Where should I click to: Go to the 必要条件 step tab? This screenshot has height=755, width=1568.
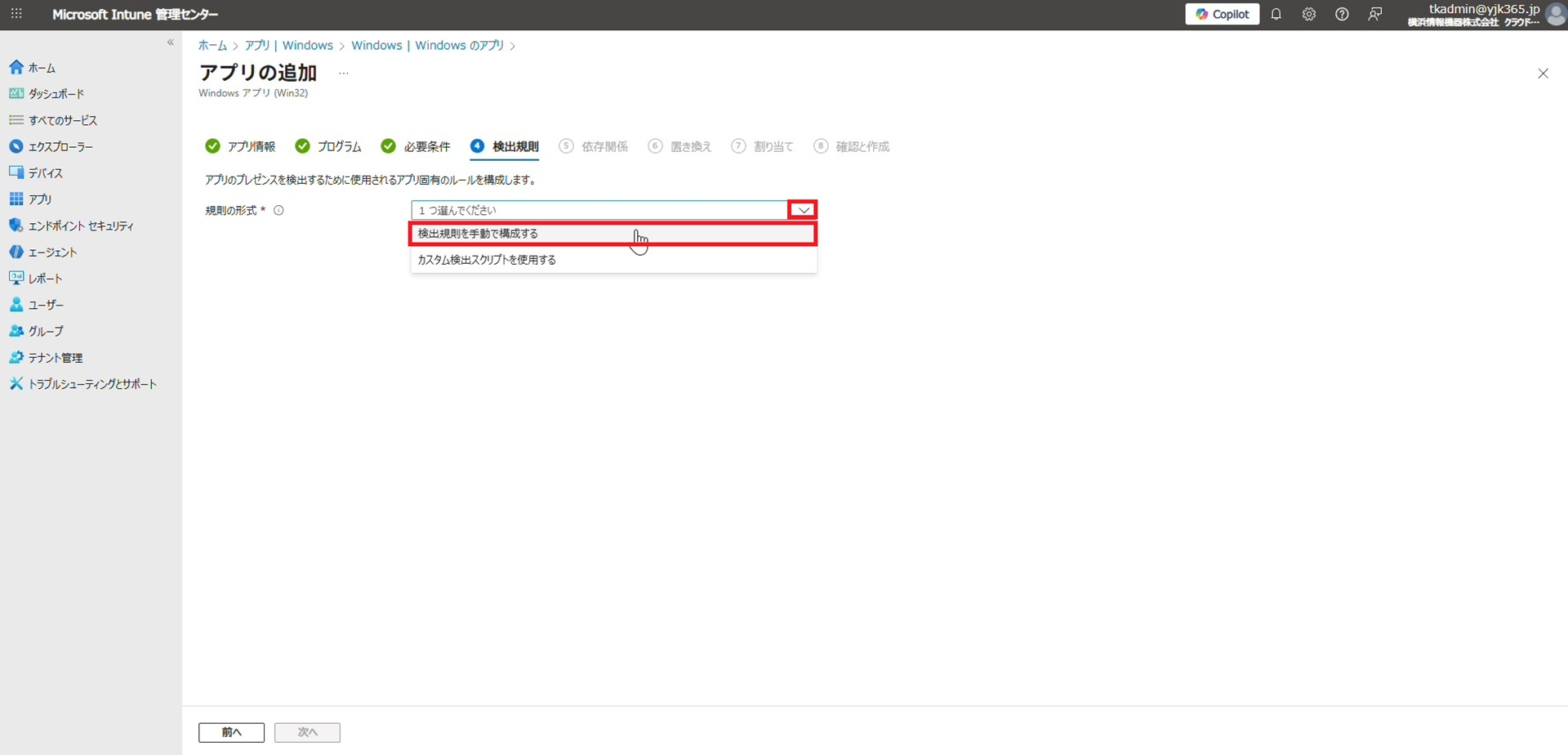[425, 147]
